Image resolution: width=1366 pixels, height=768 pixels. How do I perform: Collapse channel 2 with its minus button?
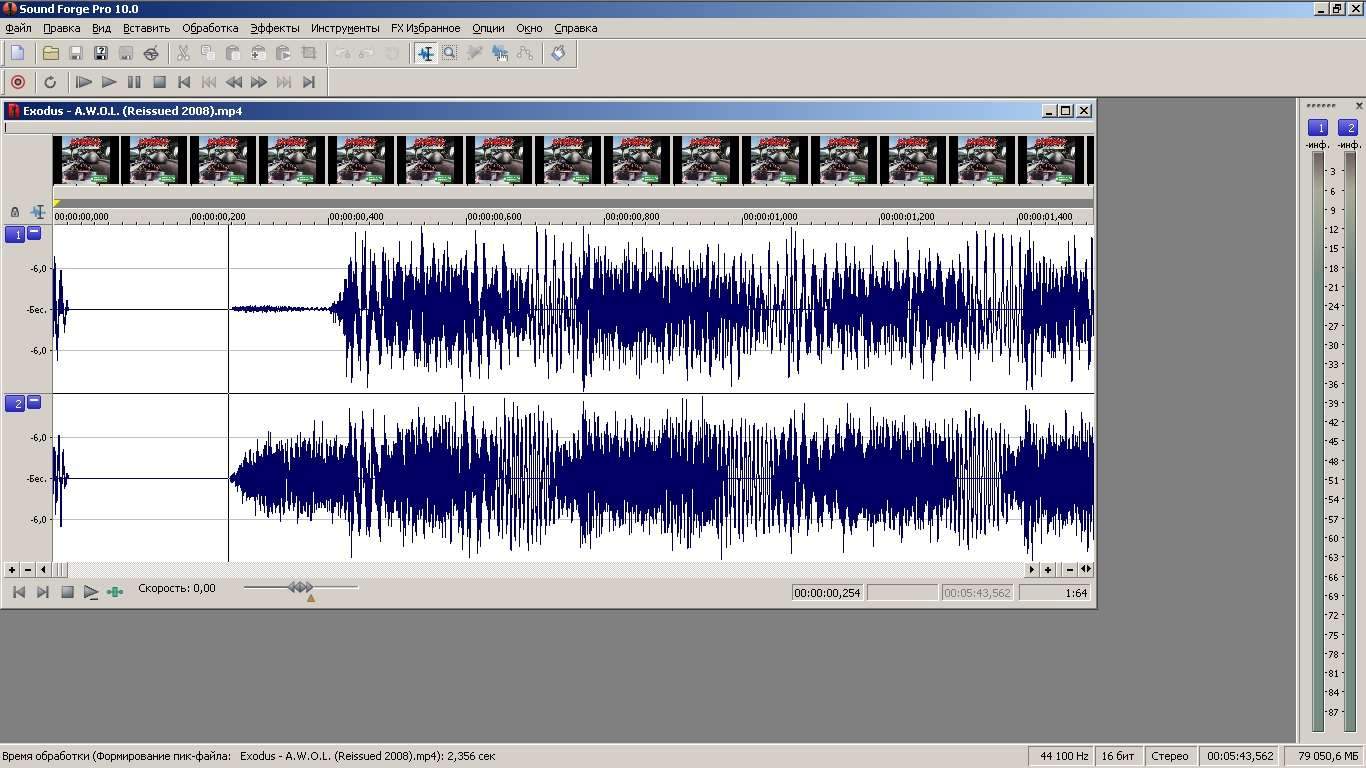click(34, 402)
